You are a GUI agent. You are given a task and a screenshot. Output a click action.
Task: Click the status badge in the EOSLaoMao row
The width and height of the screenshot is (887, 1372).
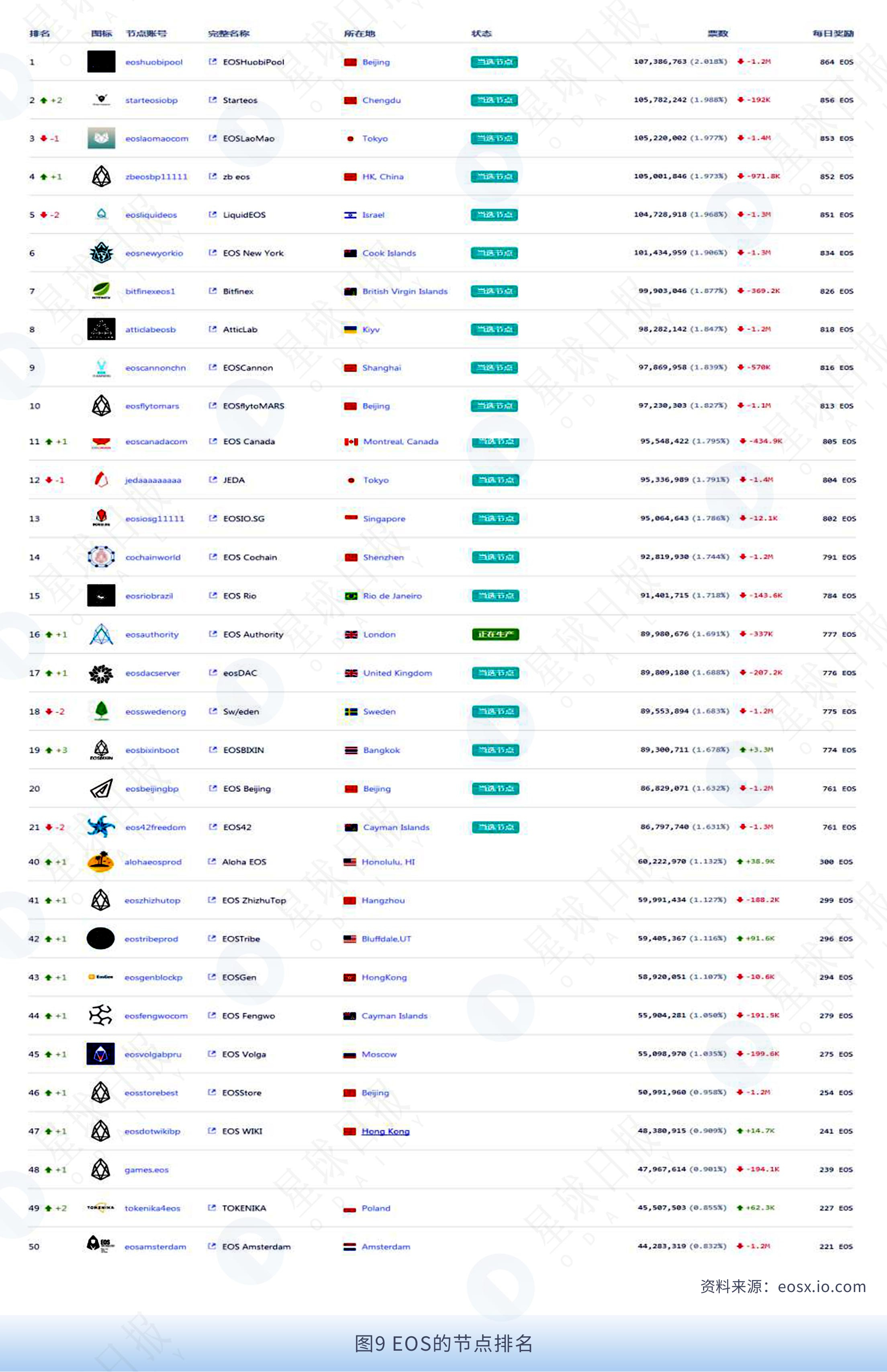click(494, 138)
